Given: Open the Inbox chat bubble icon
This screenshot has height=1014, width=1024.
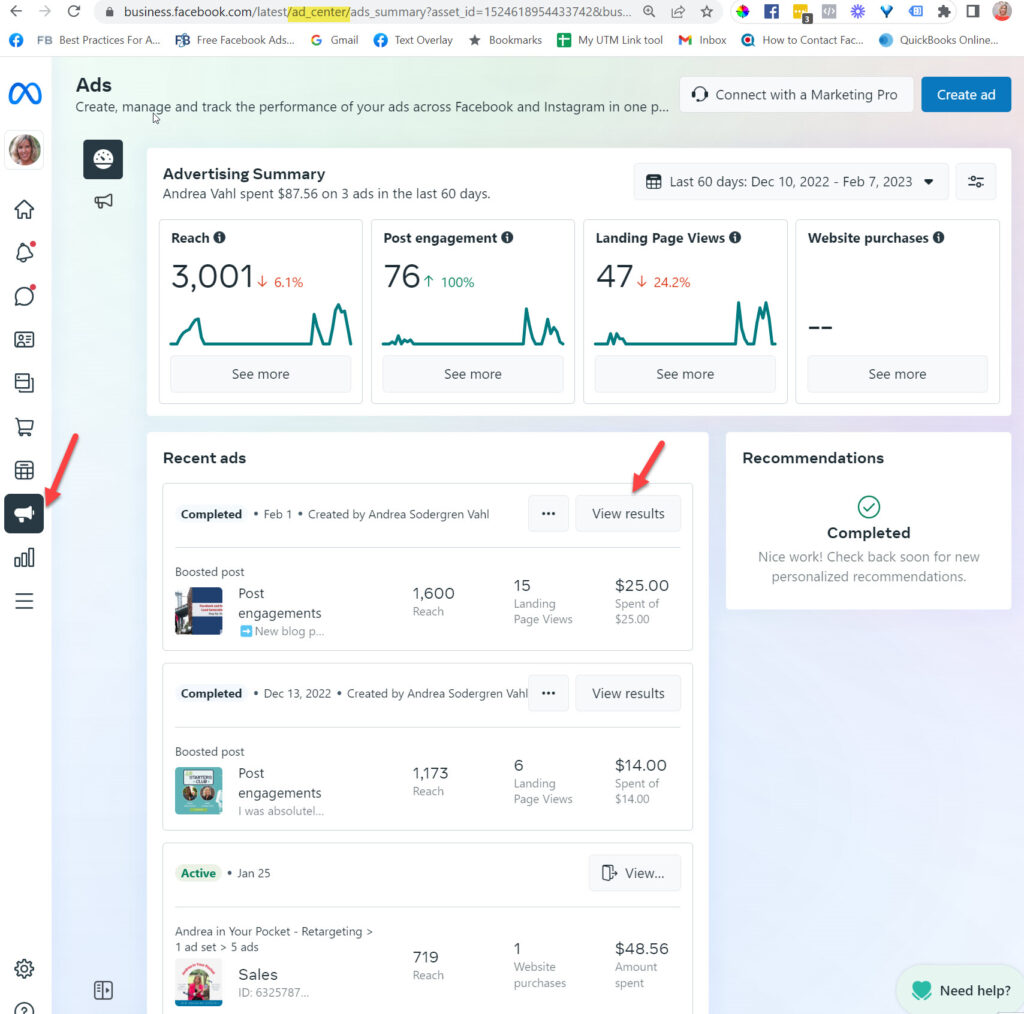Looking at the screenshot, I should 24,296.
